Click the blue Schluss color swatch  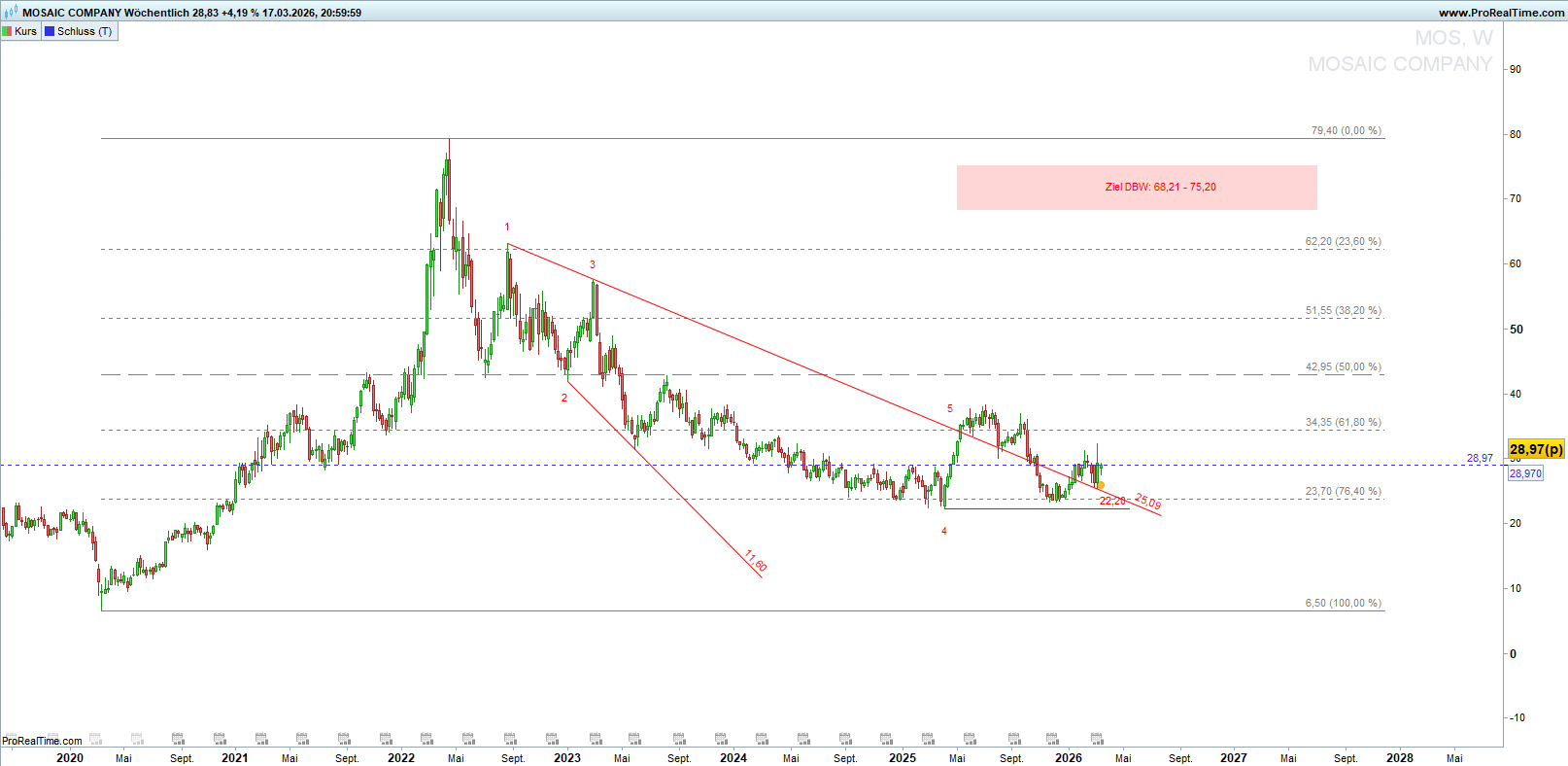[50, 31]
